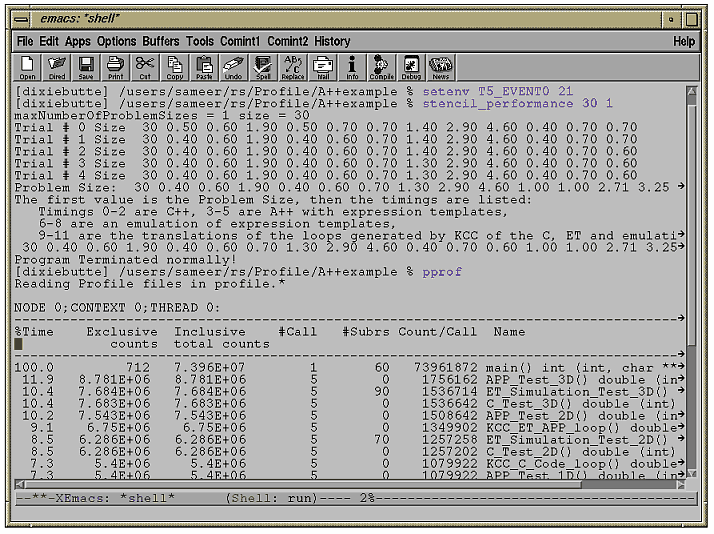The width and height of the screenshot is (714, 534).
Task: Click 'Reading Profile files in profile.*' line
Action: click(150, 284)
